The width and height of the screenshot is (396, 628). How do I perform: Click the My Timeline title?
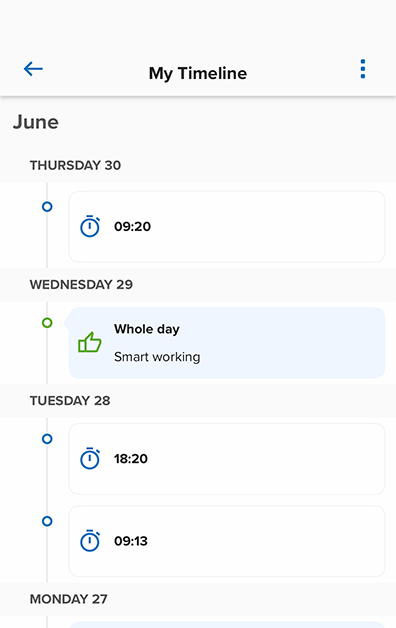[x=198, y=73]
